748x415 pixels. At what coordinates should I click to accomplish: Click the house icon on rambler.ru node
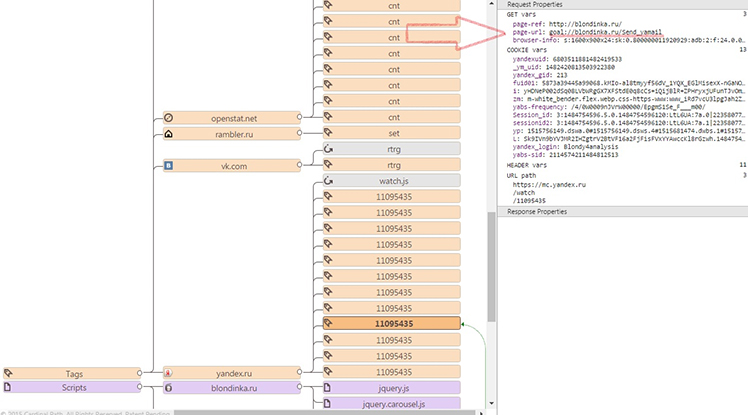coord(169,133)
